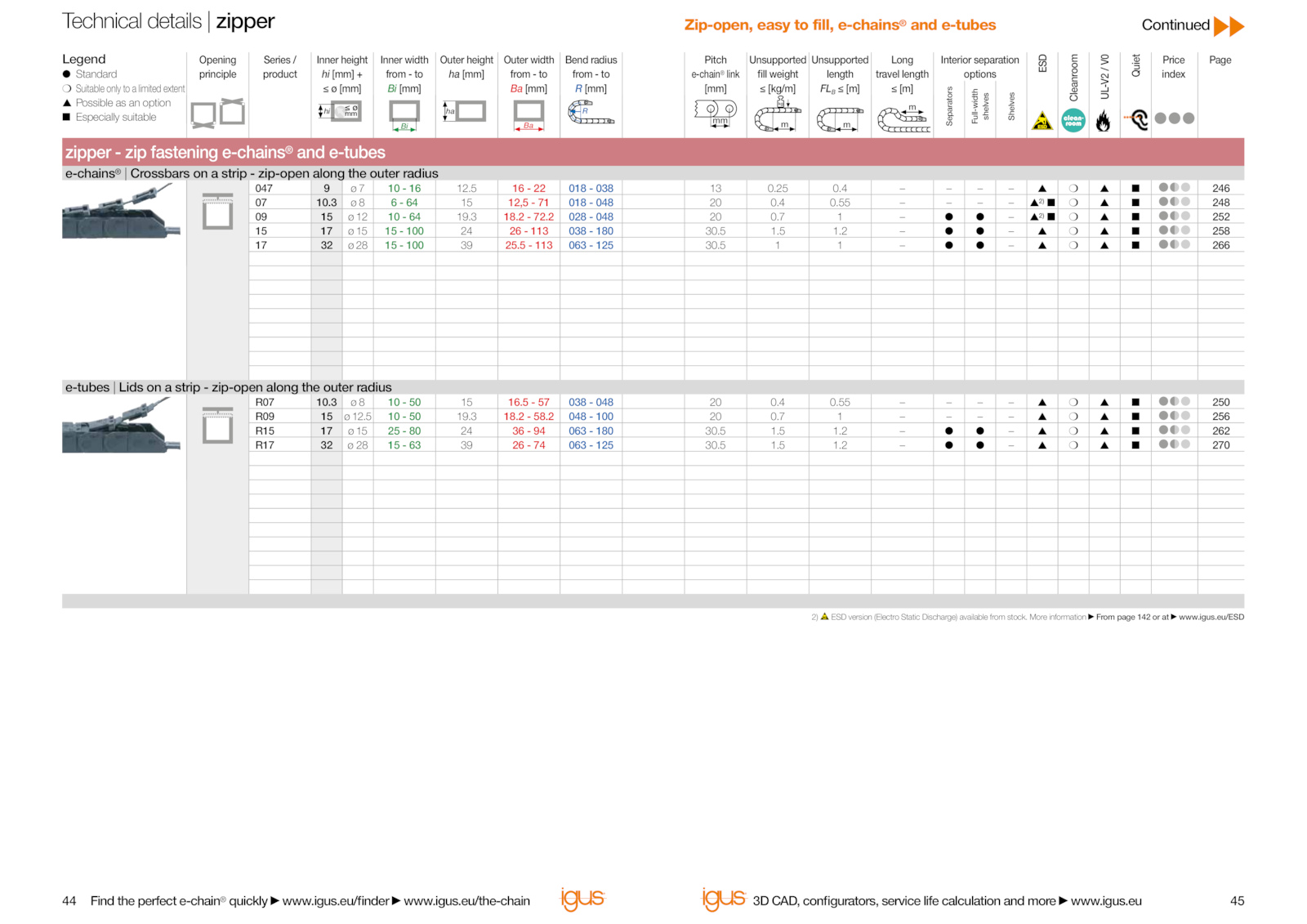
Task: Click the inner height hi diagram icon
Action: coord(341,111)
